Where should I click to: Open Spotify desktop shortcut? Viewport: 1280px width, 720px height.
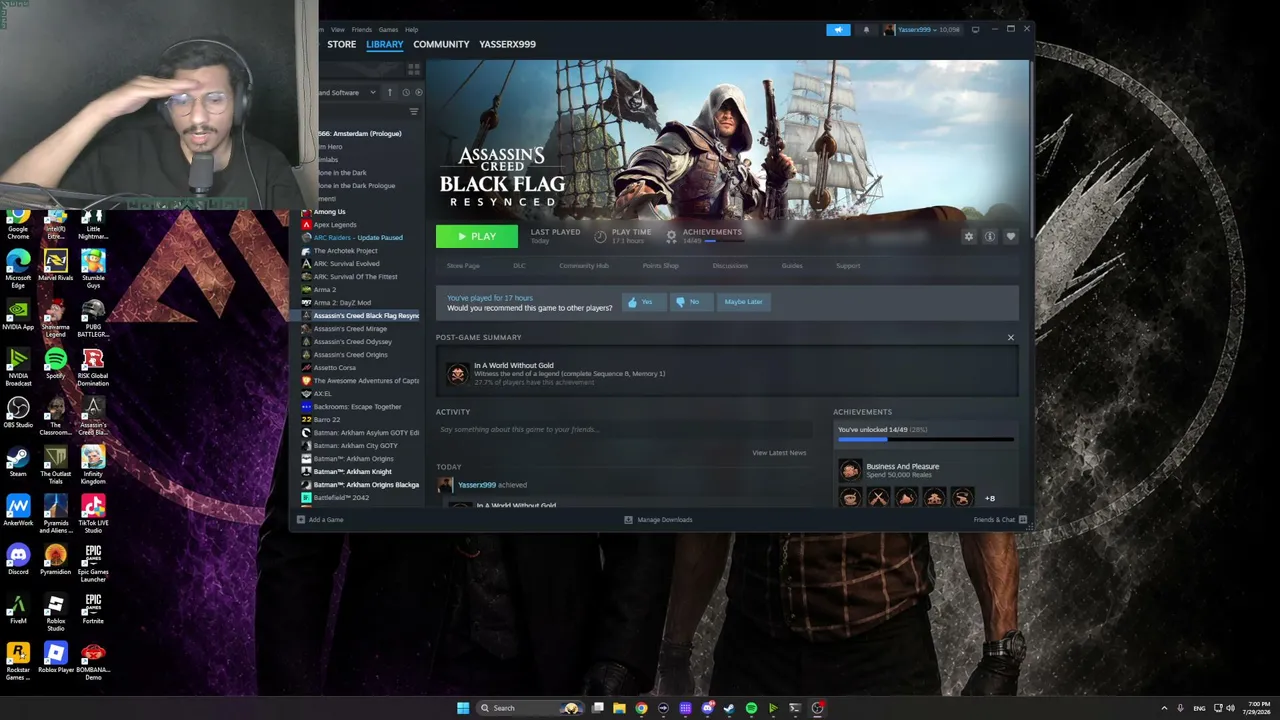click(55, 365)
